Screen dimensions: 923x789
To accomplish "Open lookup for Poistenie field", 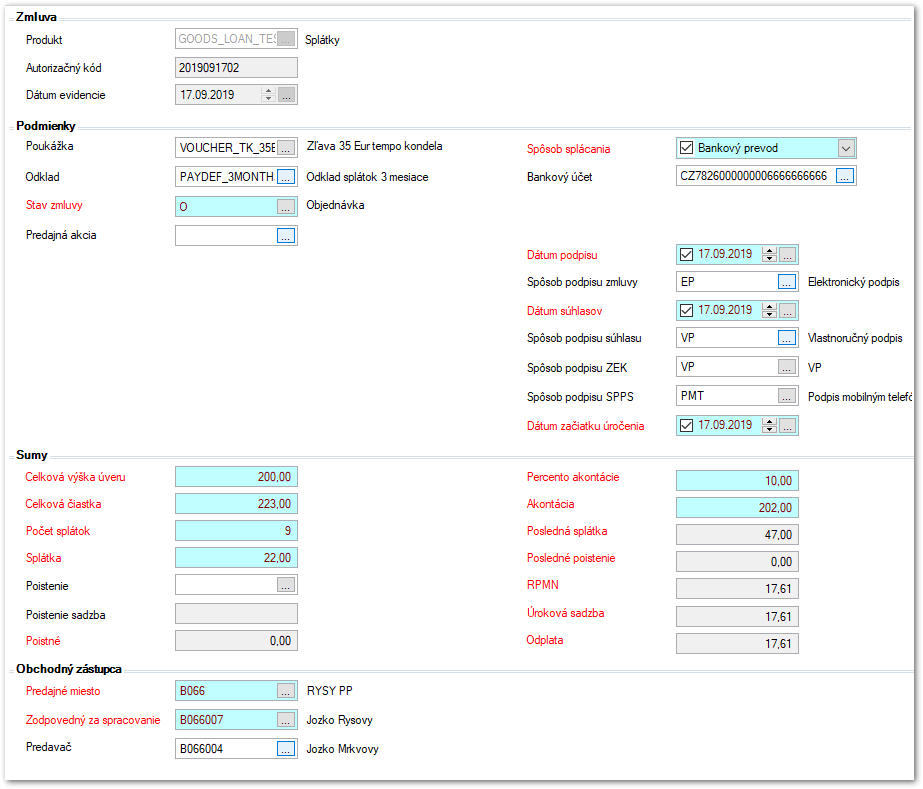I will tap(286, 585).
